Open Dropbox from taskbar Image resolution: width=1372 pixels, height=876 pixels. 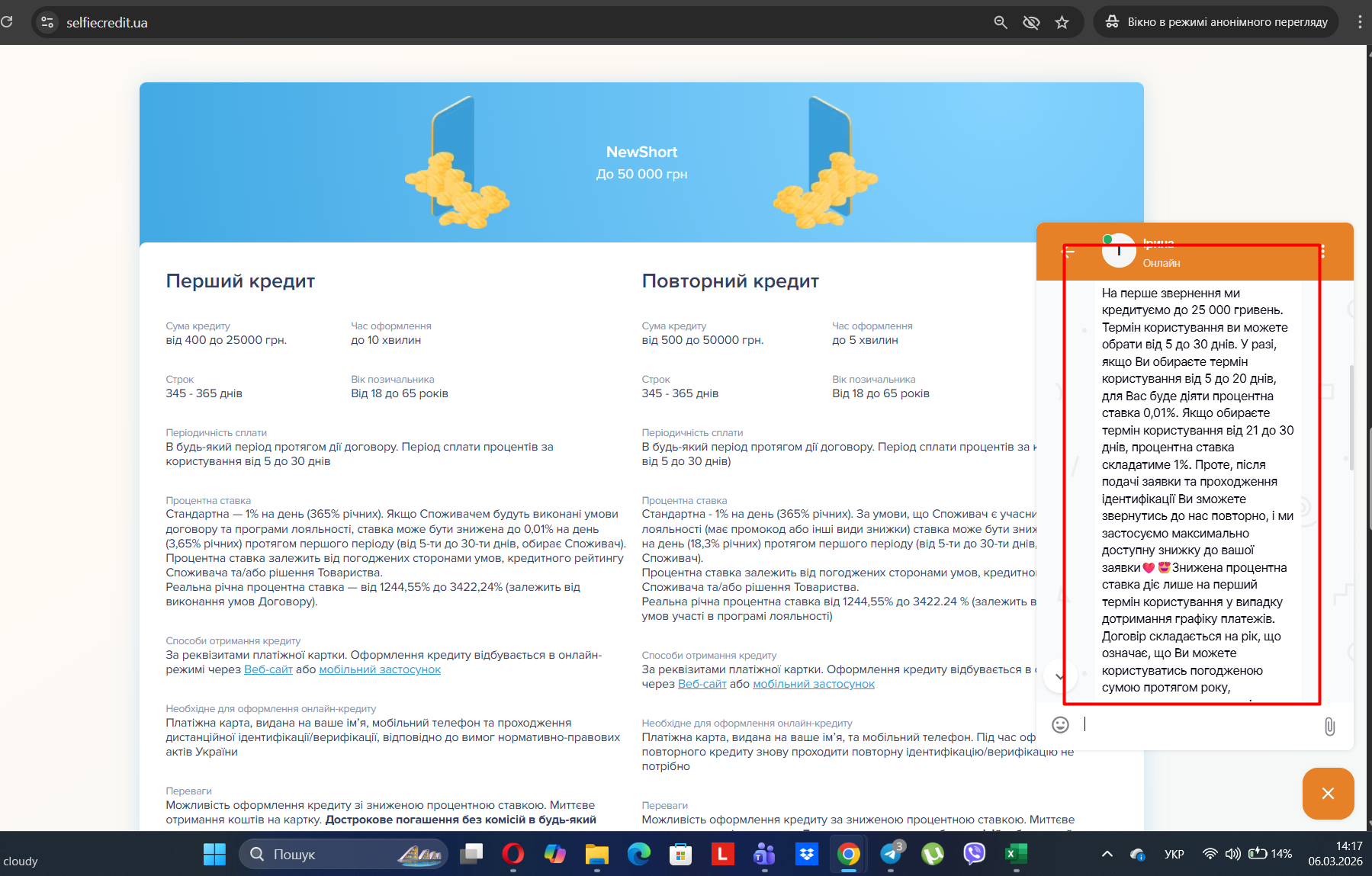pyautogui.click(x=806, y=854)
